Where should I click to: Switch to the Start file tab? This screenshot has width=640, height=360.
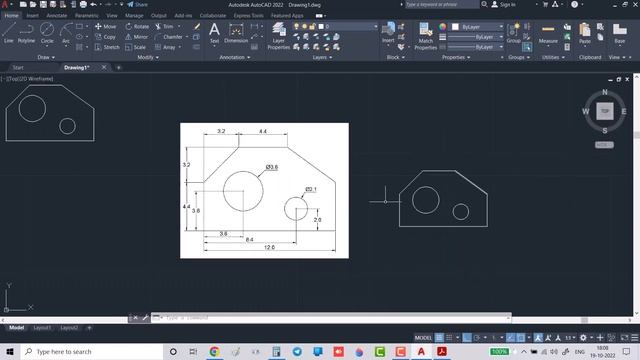coord(18,68)
